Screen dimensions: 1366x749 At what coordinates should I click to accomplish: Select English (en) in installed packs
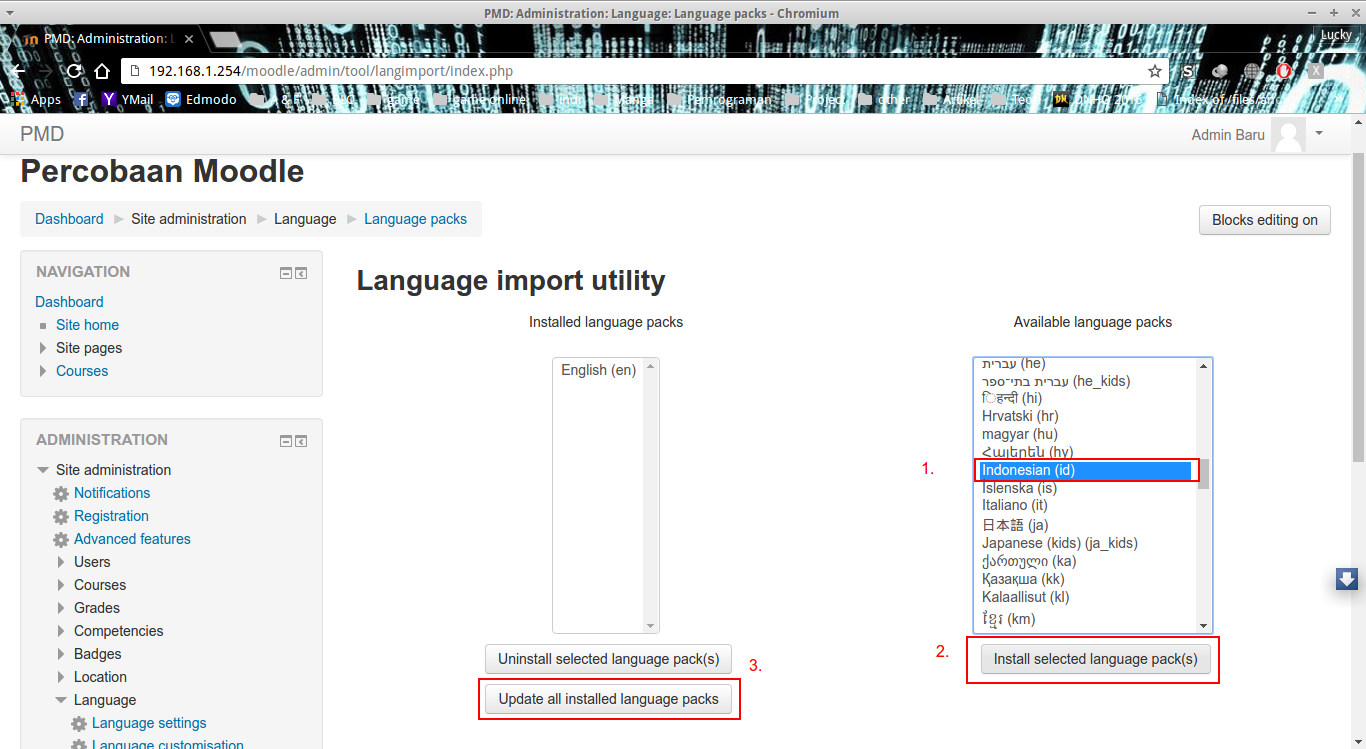[598, 370]
